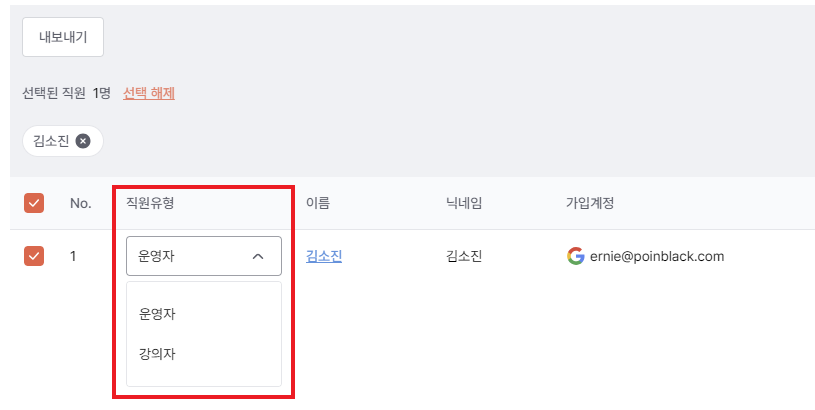Open the 김소진 name link in the table
The image size is (815, 410).
click(x=324, y=256)
